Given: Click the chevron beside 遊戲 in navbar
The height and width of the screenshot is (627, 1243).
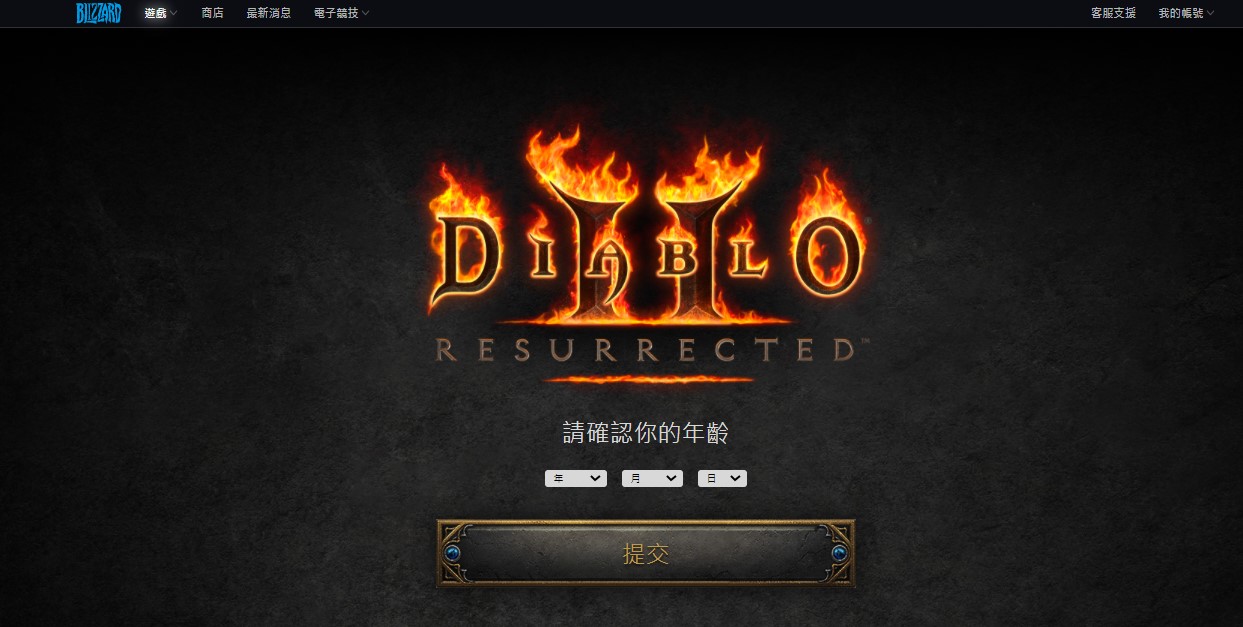Looking at the screenshot, I should click(174, 13).
